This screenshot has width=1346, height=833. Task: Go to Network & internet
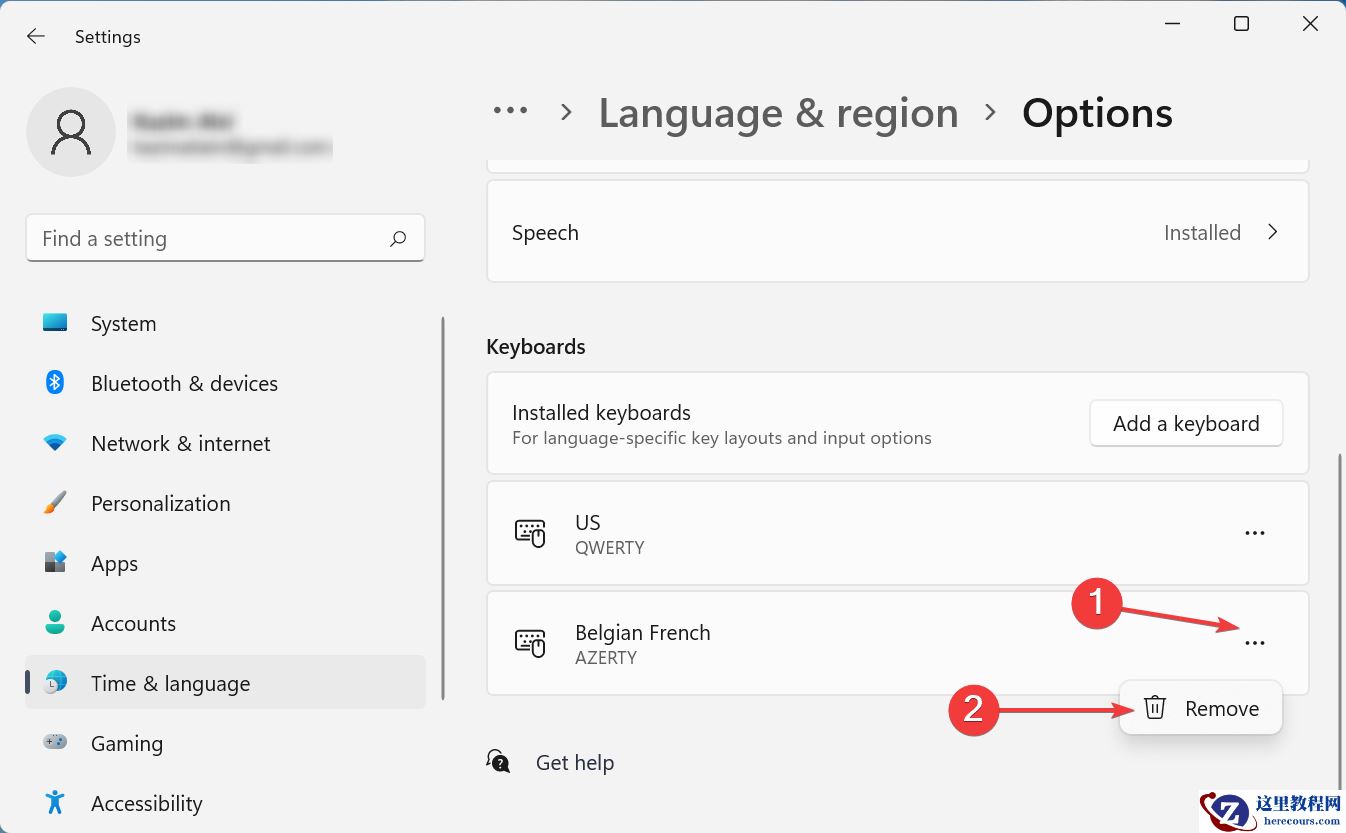click(180, 444)
